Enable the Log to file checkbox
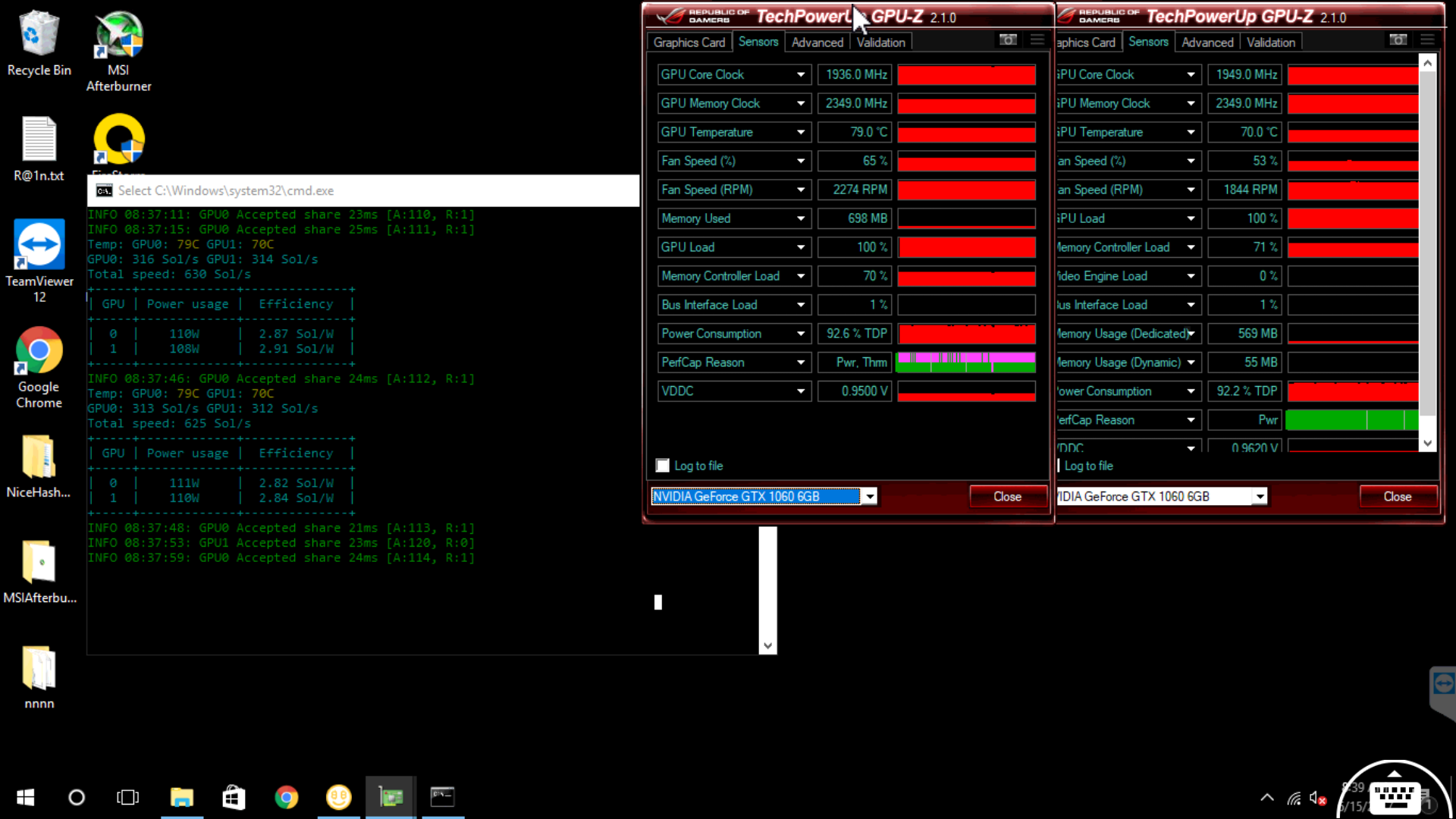Viewport: 1456px width, 819px height. tap(663, 466)
